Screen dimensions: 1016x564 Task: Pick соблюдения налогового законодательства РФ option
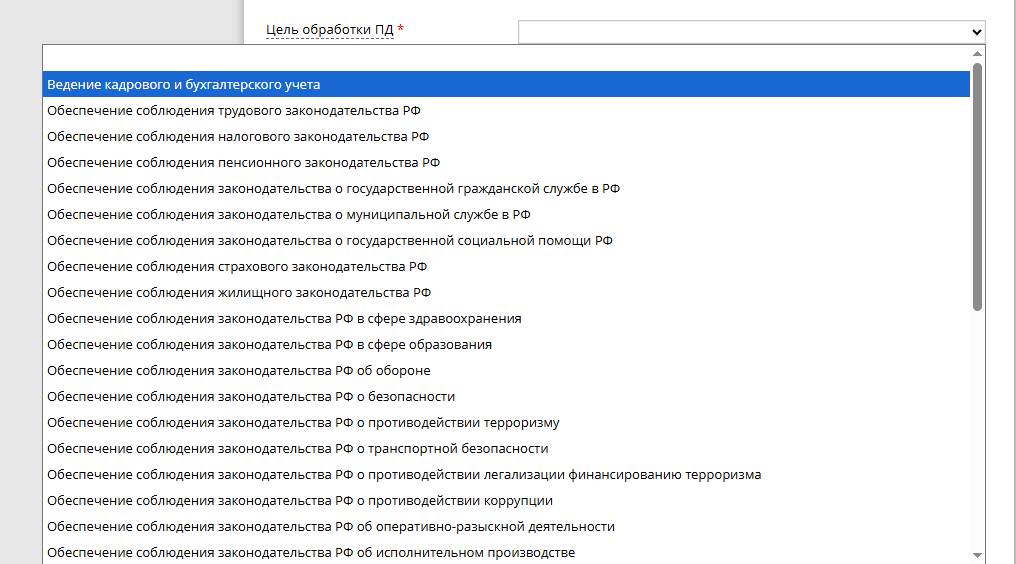pyautogui.click(x=238, y=137)
